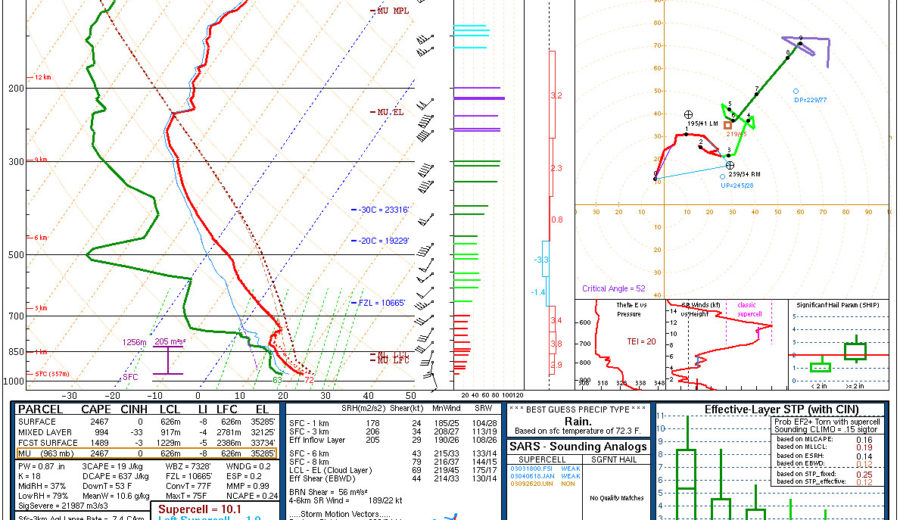The width and height of the screenshot is (900, 520).
Task: Click the WNDG = 0.2 value
Action: tap(249, 467)
